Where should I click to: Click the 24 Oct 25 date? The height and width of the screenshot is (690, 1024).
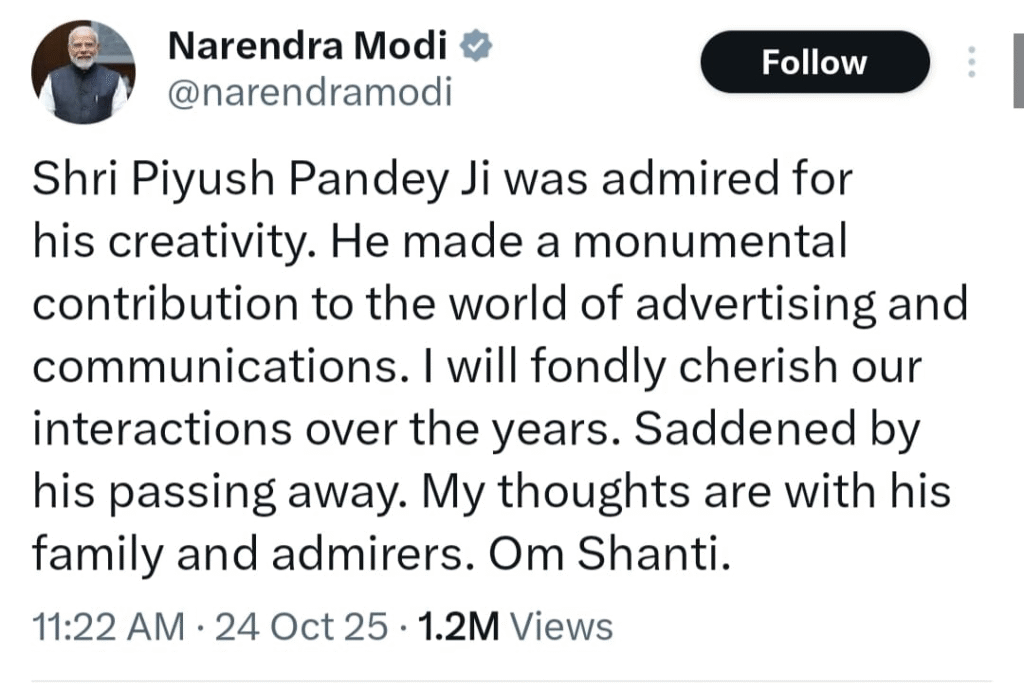point(301,627)
